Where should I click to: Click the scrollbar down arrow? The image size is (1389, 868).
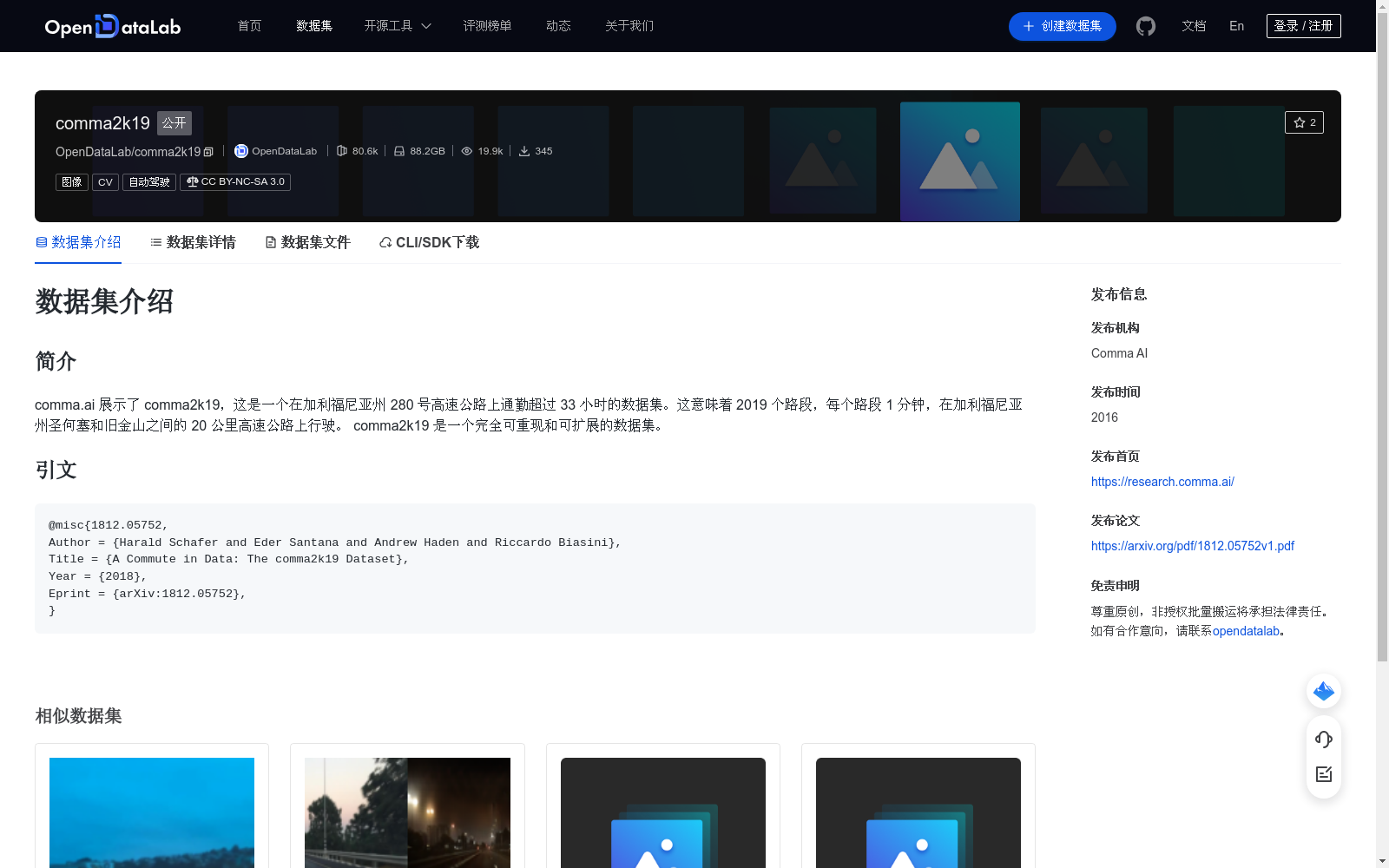click(1382, 861)
